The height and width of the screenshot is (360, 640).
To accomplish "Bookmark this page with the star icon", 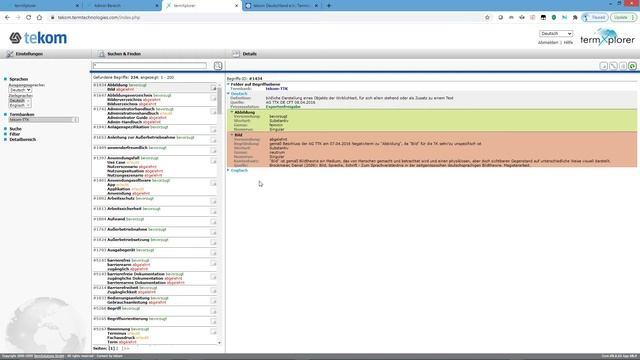I will (487, 18).
